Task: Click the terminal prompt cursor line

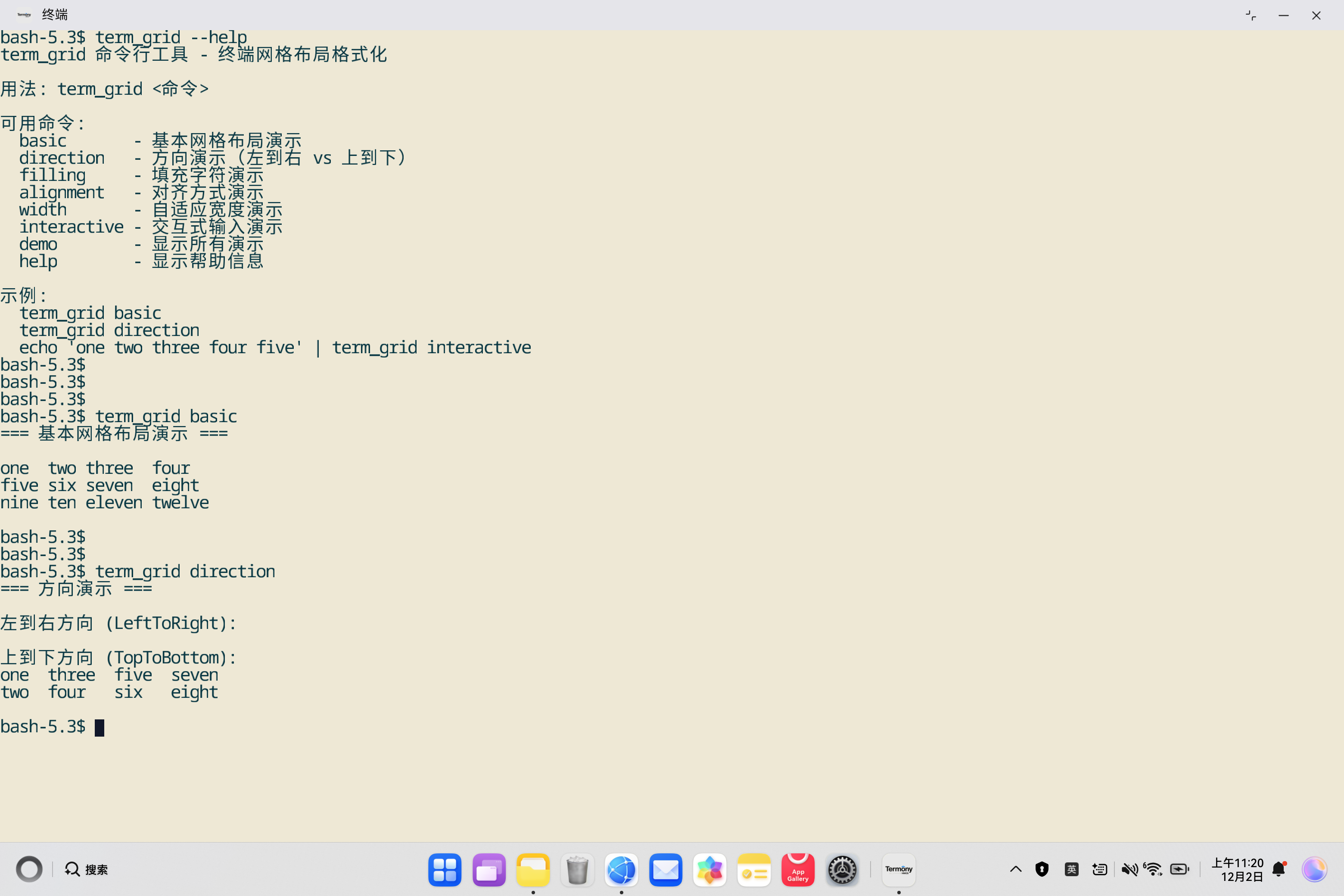Action: tap(100, 728)
